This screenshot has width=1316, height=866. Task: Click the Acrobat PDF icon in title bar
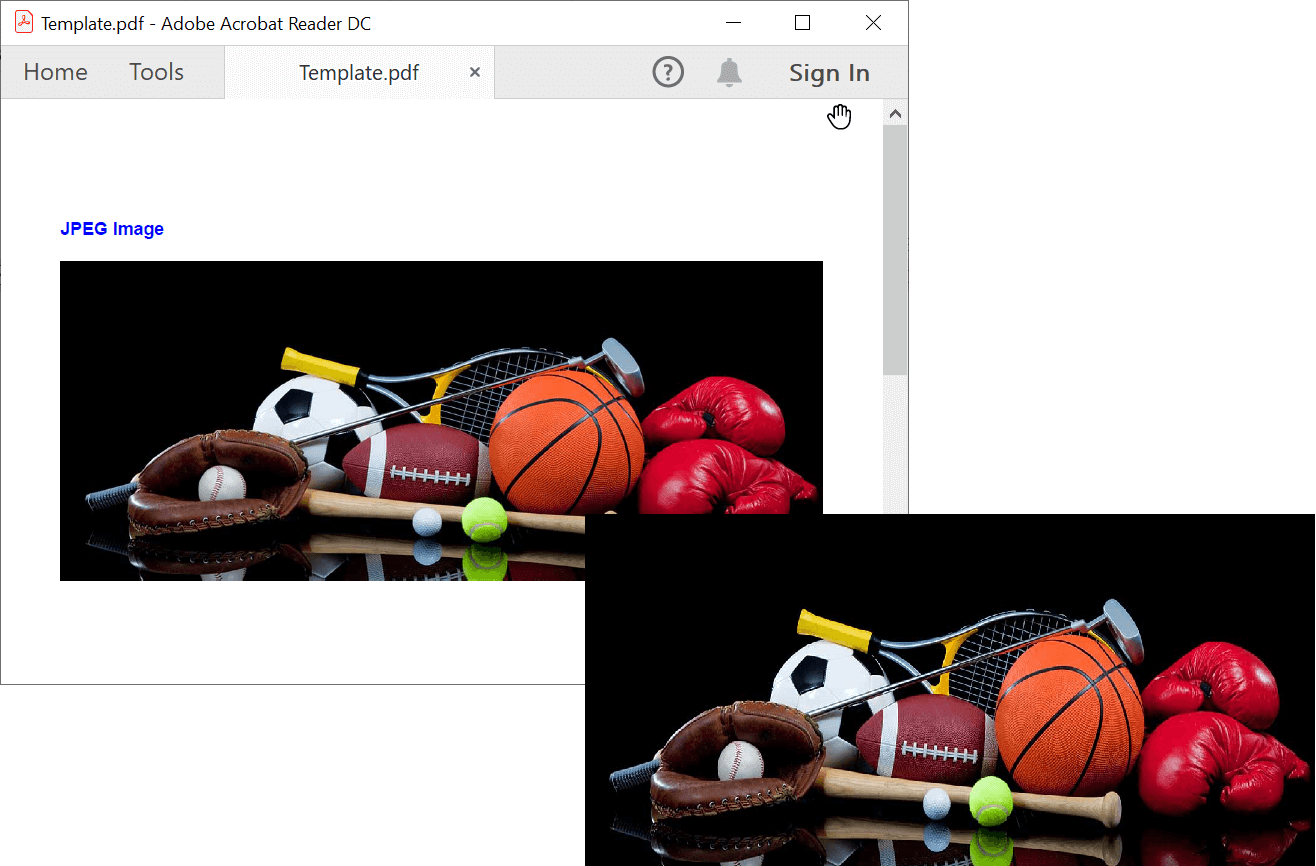23,22
